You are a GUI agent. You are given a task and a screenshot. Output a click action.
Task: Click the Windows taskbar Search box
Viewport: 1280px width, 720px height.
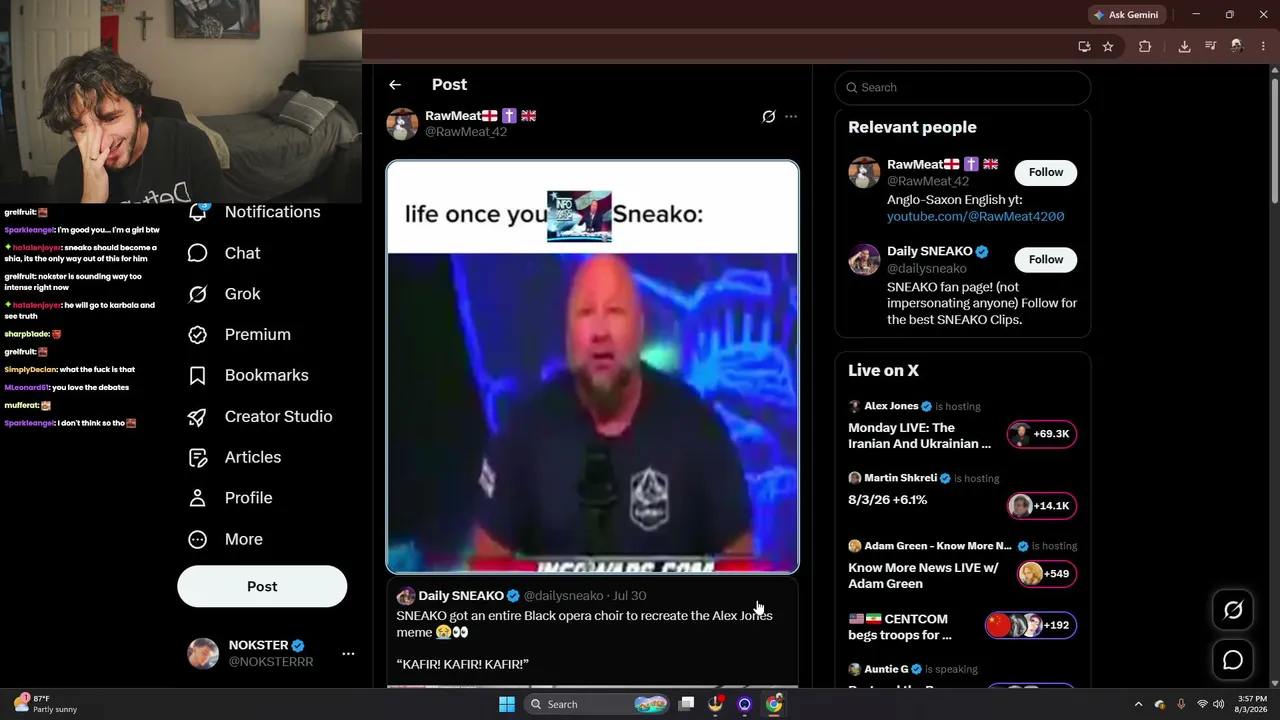pos(598,704)
